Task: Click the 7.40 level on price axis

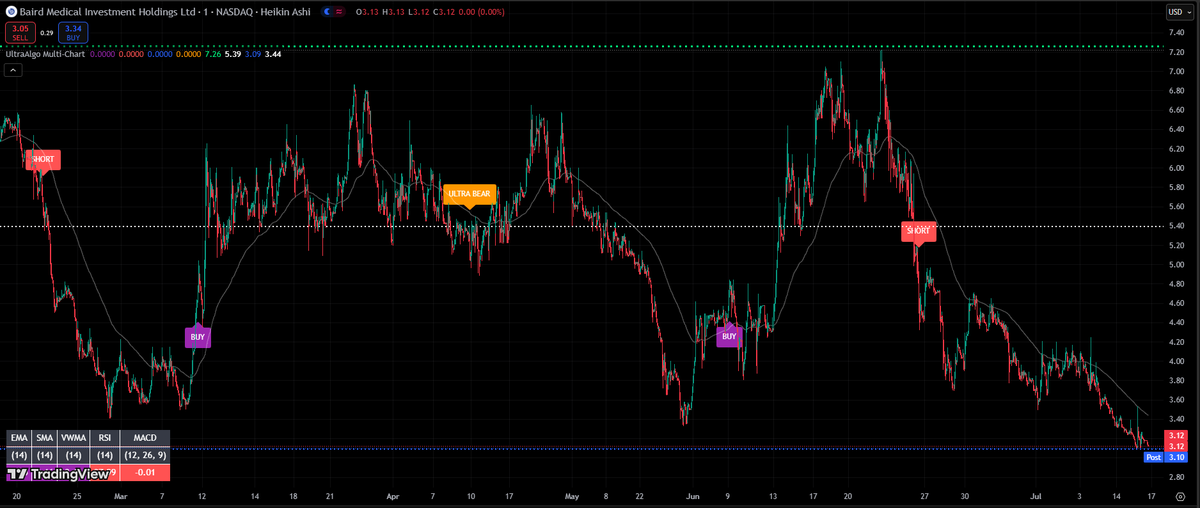Action: coord(1176,33)
